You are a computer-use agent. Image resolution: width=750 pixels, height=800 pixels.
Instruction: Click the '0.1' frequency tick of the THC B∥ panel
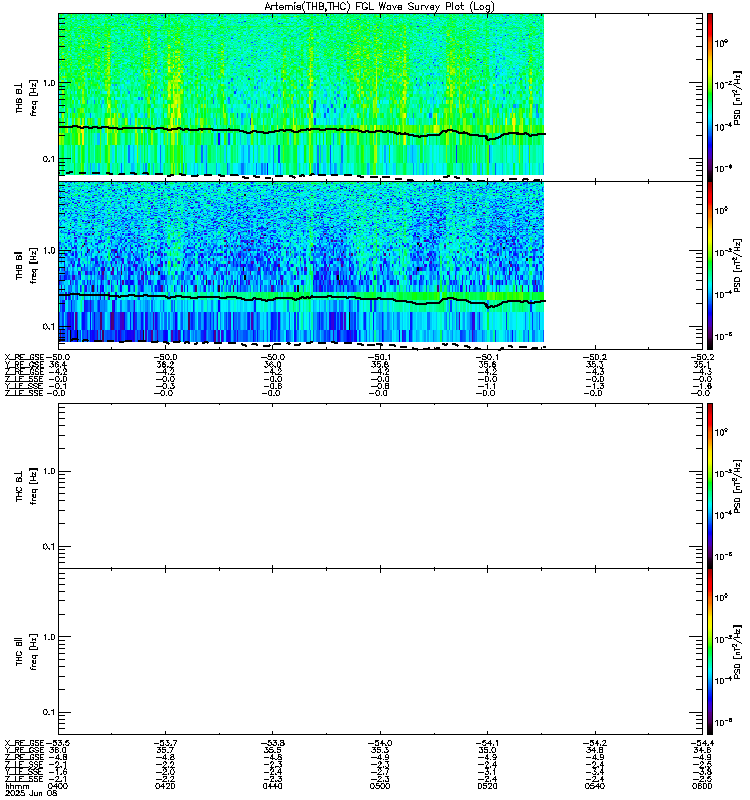click(x=48, y=712)
